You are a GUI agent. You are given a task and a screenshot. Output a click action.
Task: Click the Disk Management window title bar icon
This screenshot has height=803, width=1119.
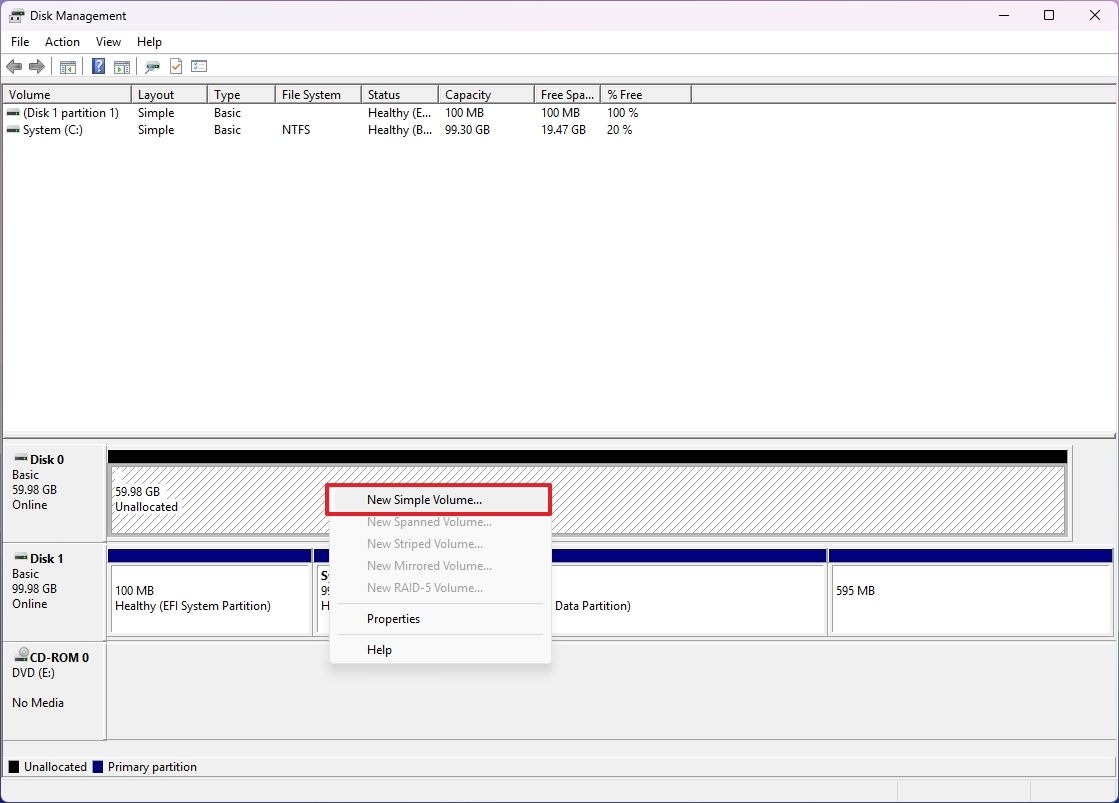[16, 15]
